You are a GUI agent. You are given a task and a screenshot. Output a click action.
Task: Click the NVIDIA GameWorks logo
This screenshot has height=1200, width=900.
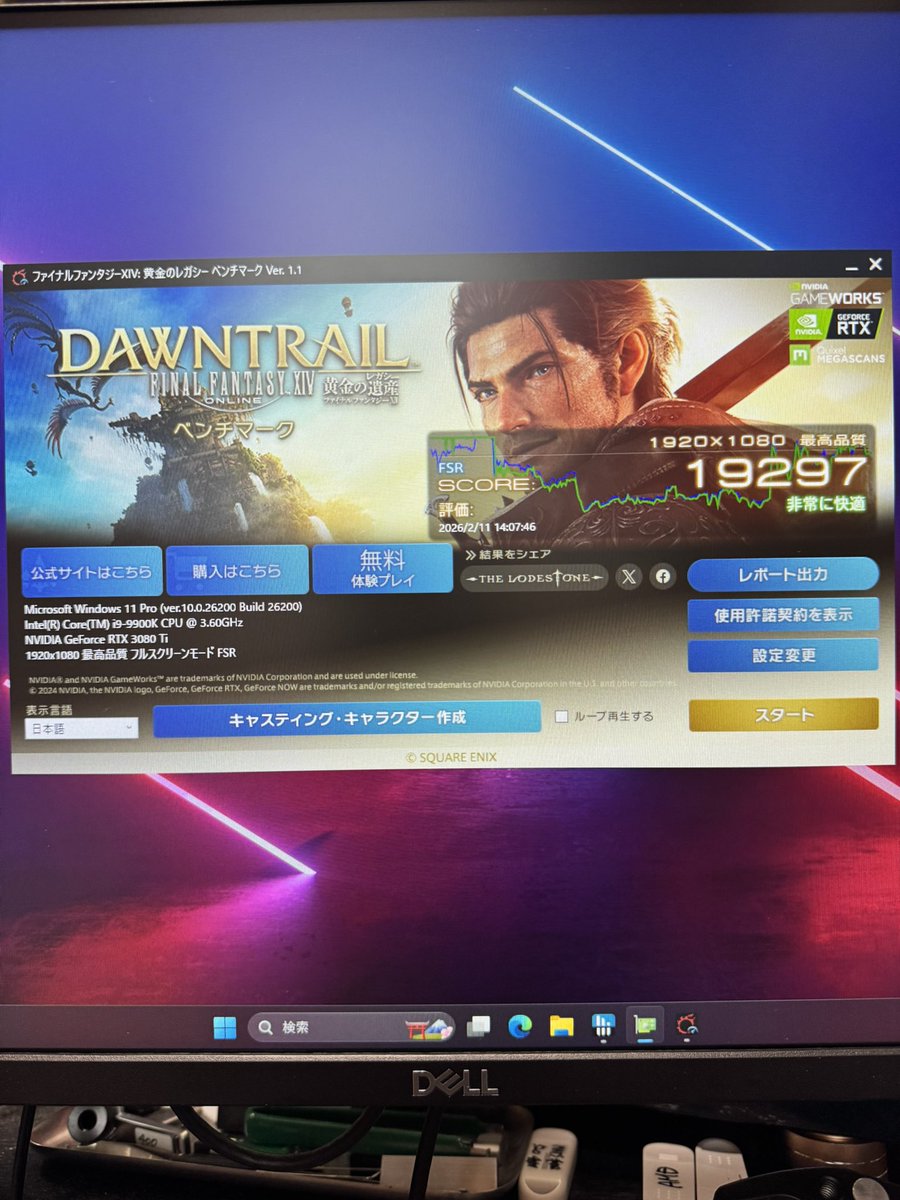coord(837,293)
